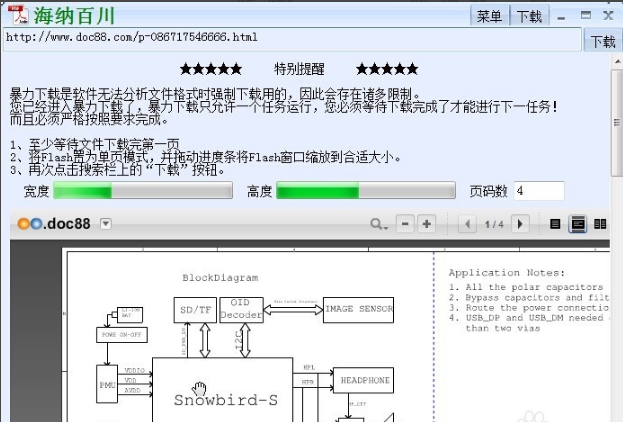
Task: Adjust the 宽度 slider bar
Action: coord(143,190)
